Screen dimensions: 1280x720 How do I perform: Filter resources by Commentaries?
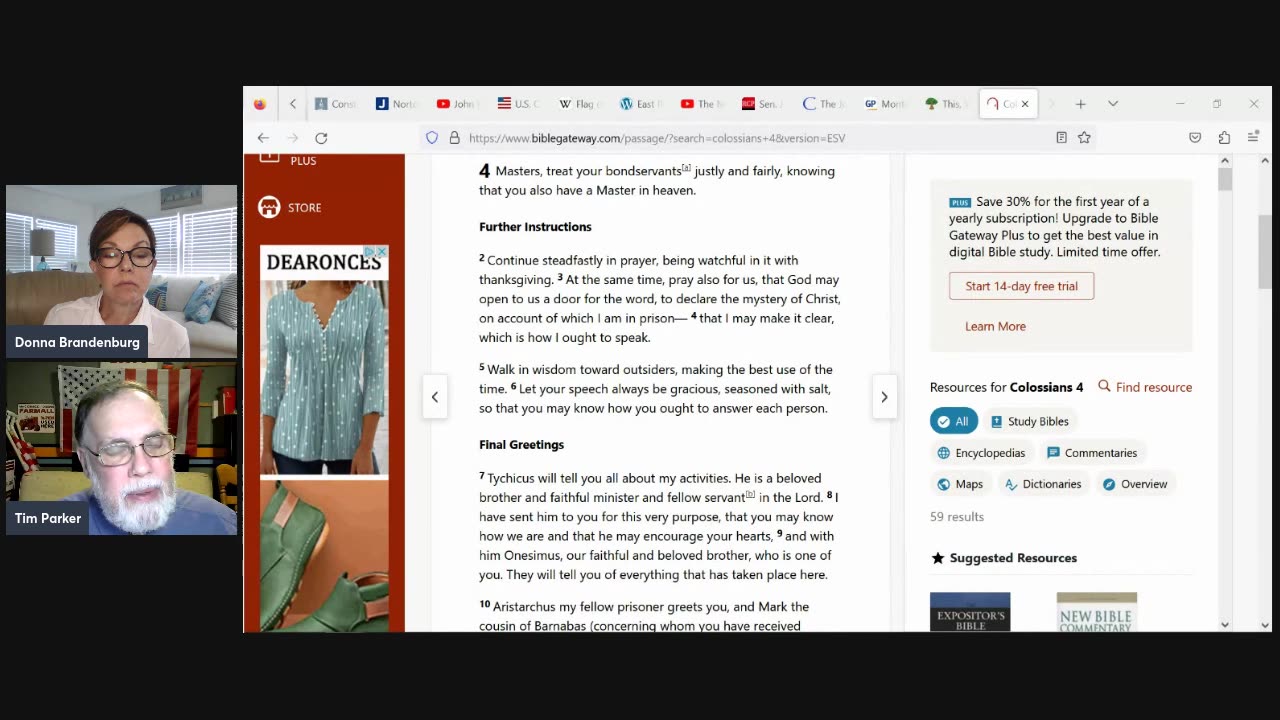1091,453
